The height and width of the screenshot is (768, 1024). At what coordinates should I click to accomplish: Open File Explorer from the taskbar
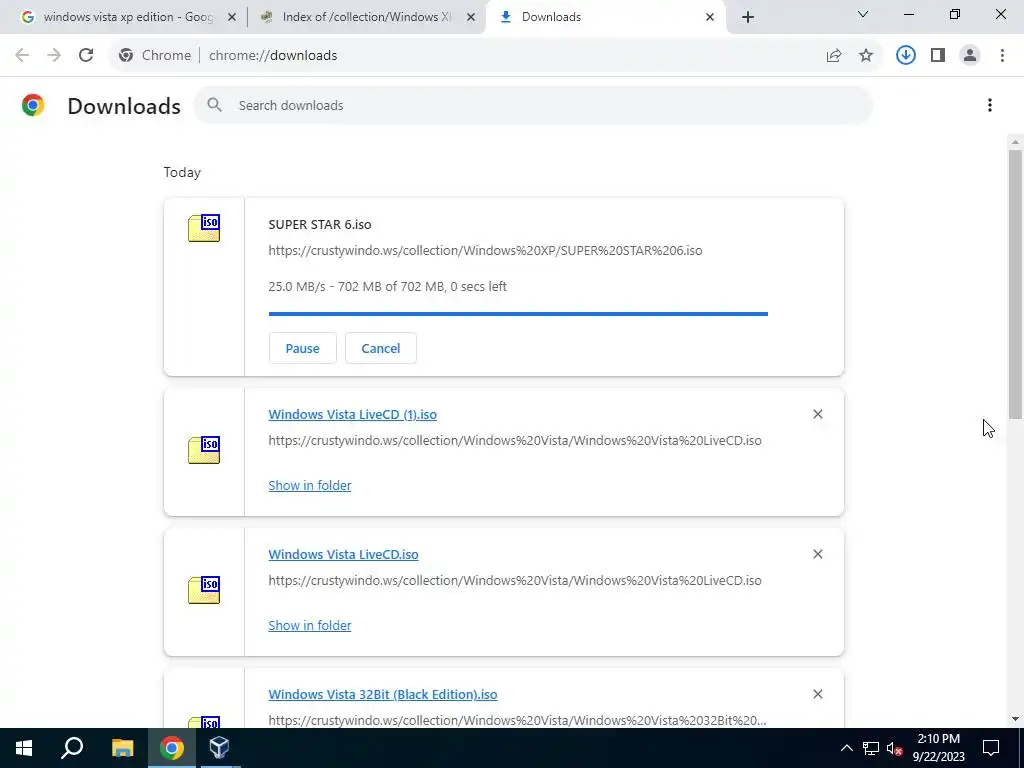click(122, 748)
